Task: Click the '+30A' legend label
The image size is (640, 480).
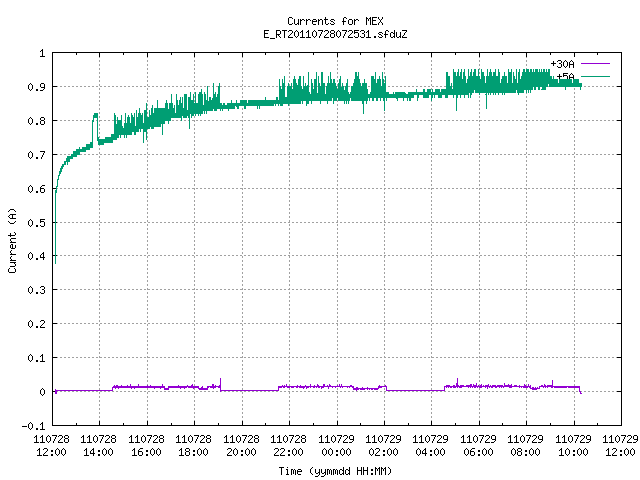Action: (x=562, y=64)
